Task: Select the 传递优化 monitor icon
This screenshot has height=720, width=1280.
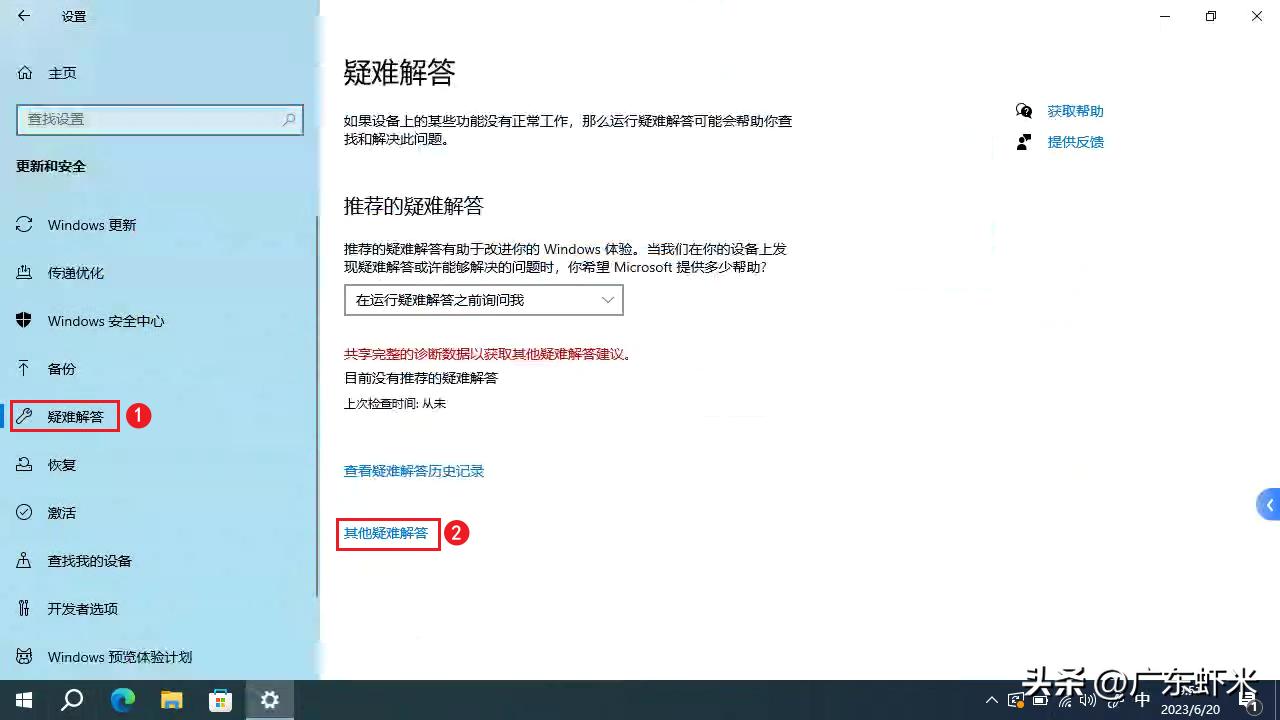Action: tap(24, 273)
